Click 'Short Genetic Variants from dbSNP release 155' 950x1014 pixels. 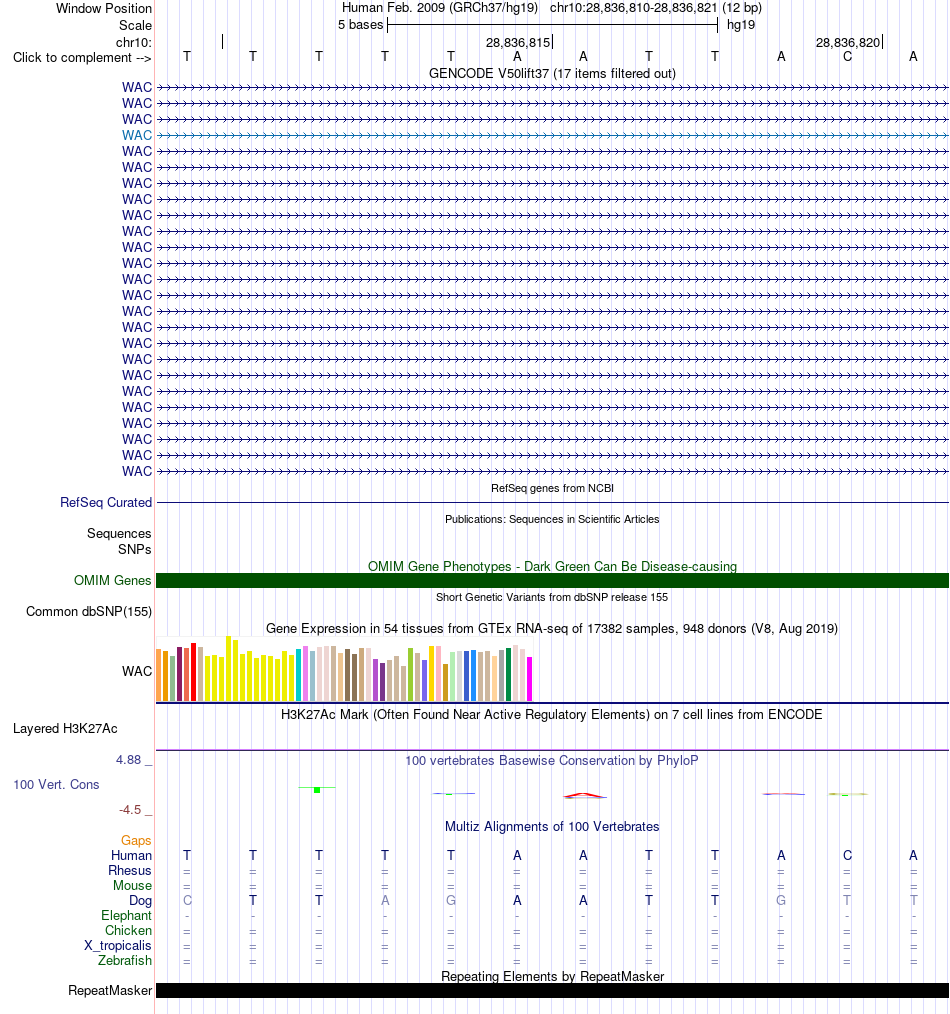pos(552,598)
